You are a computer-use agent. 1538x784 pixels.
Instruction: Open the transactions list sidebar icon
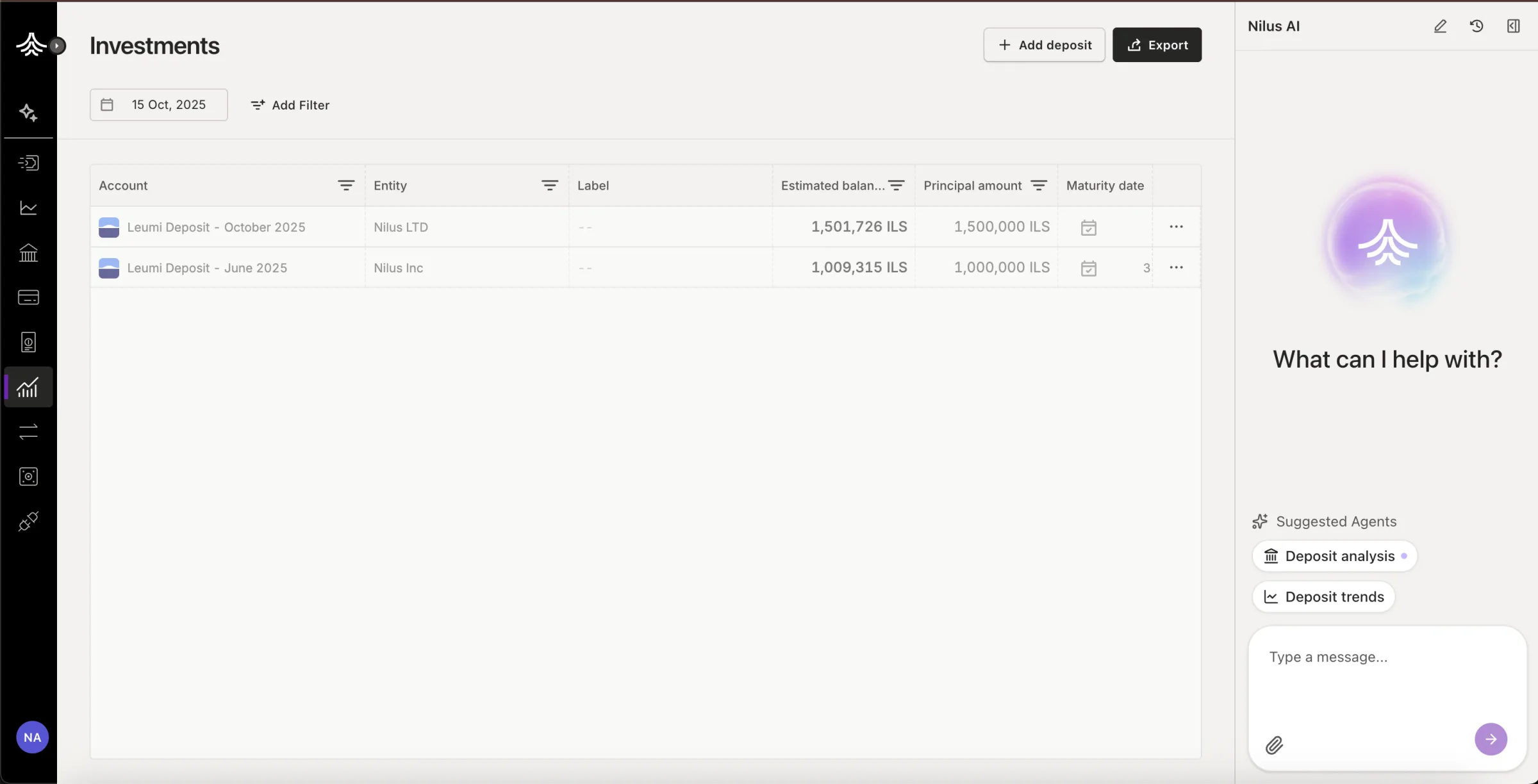coord(28,163)
